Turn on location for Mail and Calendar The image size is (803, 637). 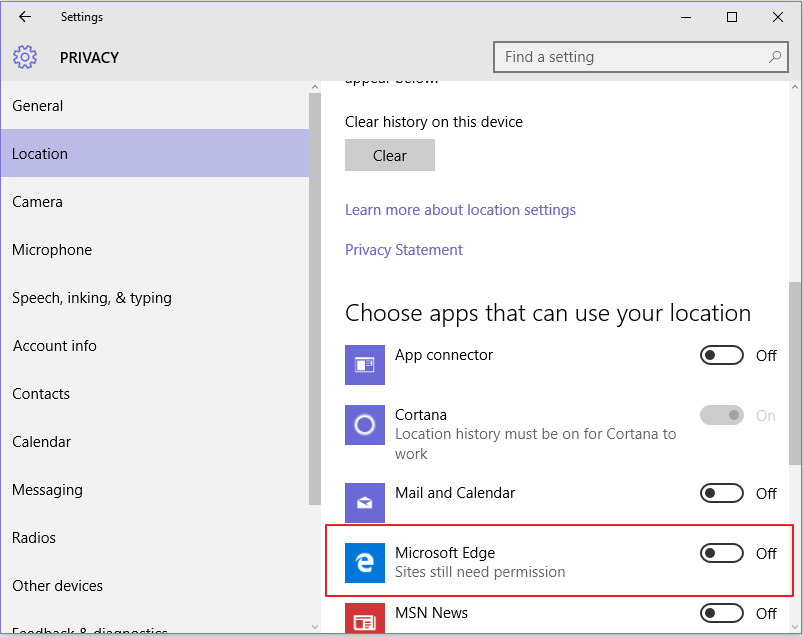tap(721, 492)
